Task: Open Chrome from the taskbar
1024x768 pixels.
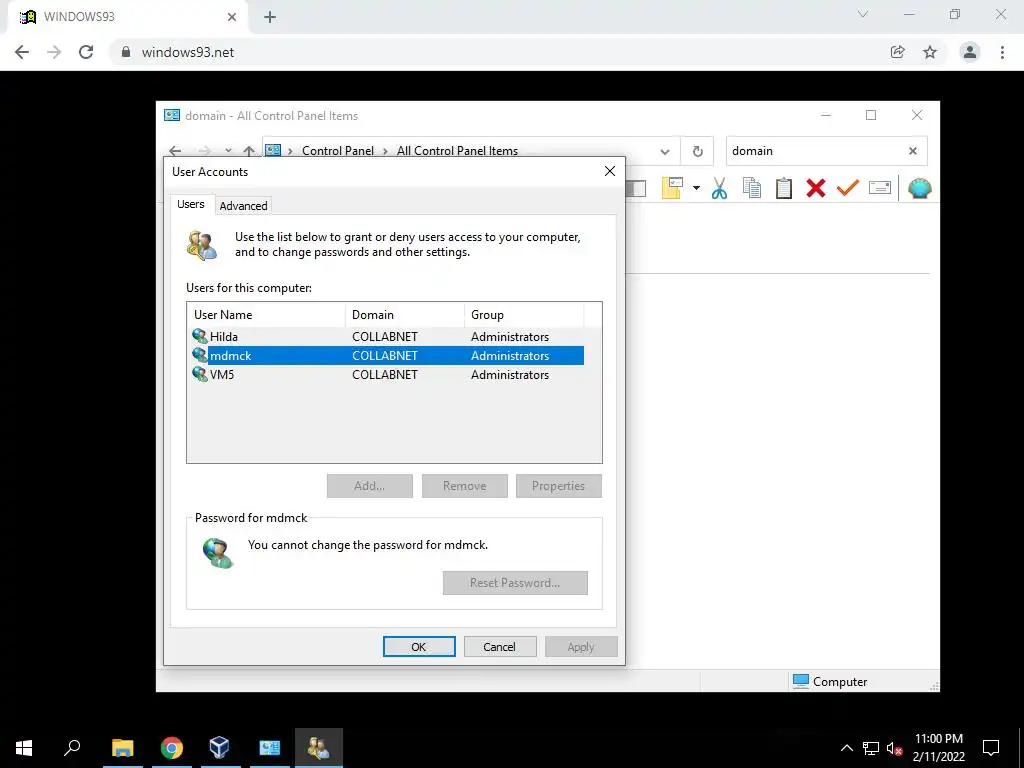Action: pyautogui.click(x=172, y=748)
